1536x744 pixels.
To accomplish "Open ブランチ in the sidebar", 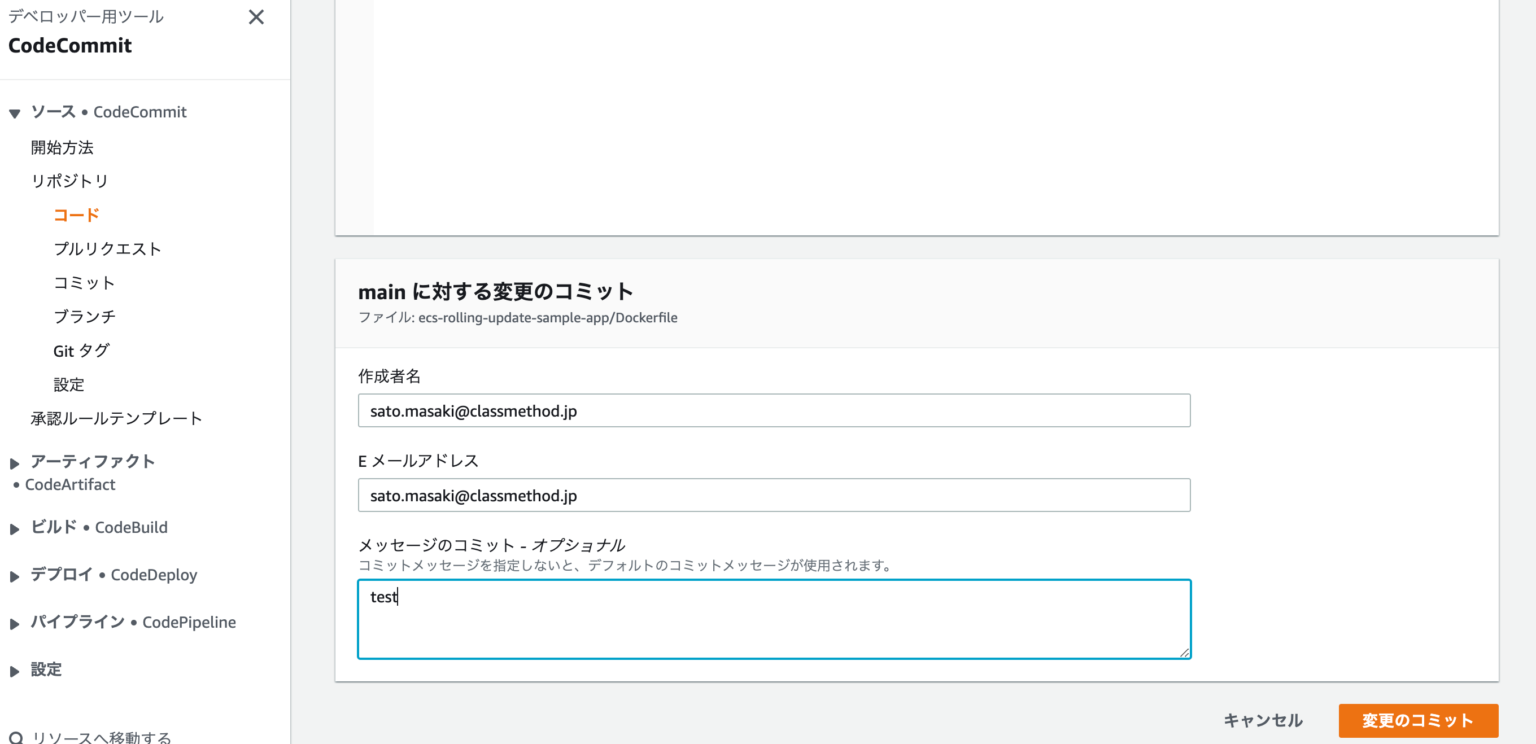I will [x=84, y=316].
